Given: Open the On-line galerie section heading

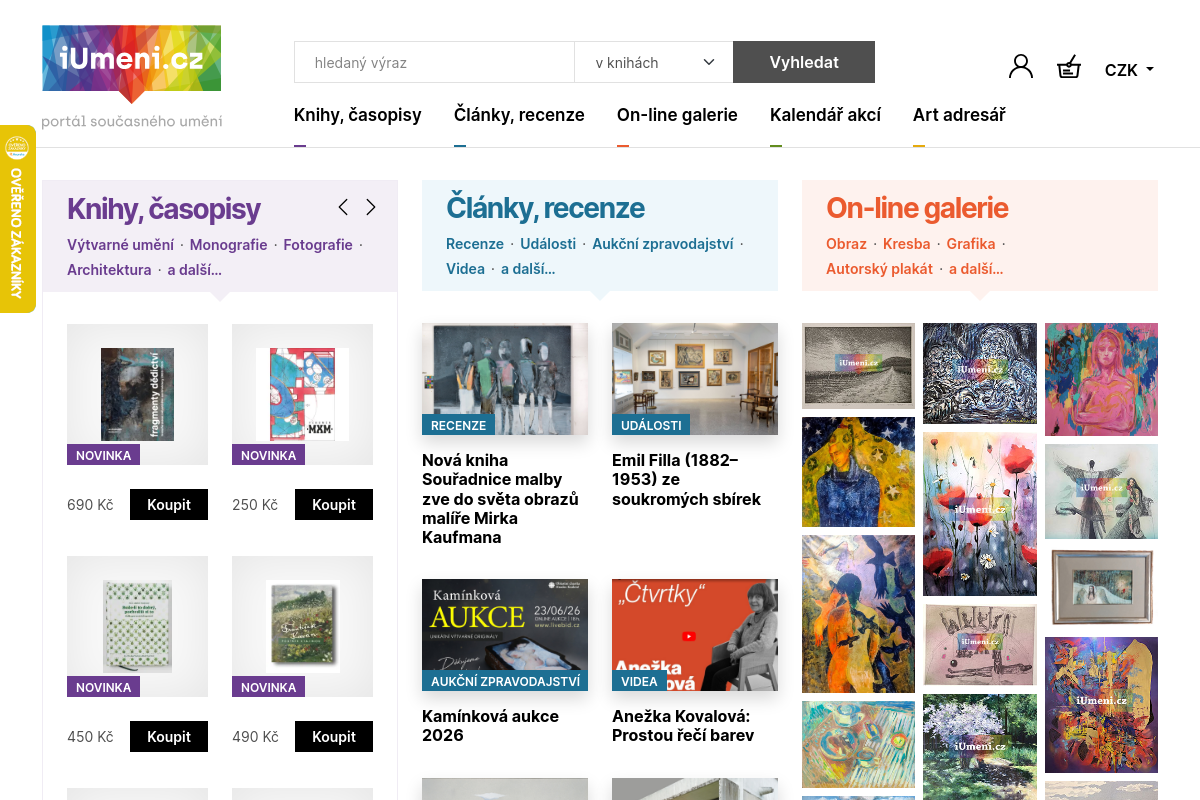Looking at the screenshot, I should point(917,208).
